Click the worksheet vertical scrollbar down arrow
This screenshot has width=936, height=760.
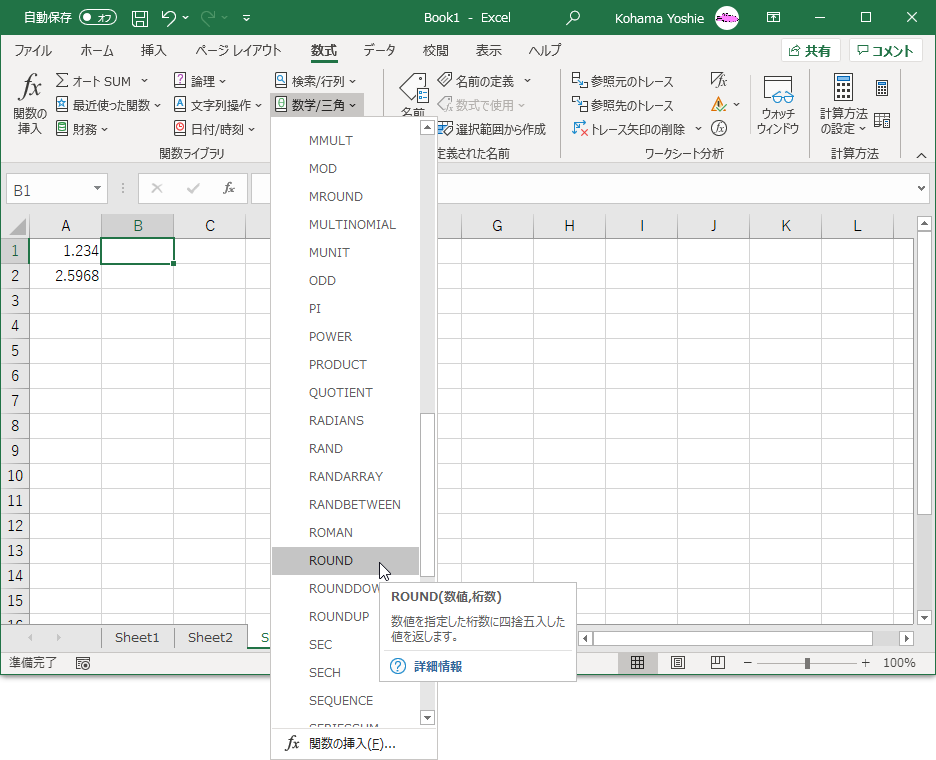point(924,618)
